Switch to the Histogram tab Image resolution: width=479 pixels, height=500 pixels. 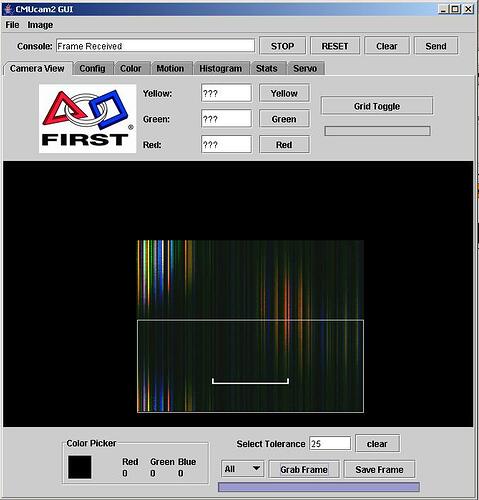pyautogui.click(x=221, y=68)
